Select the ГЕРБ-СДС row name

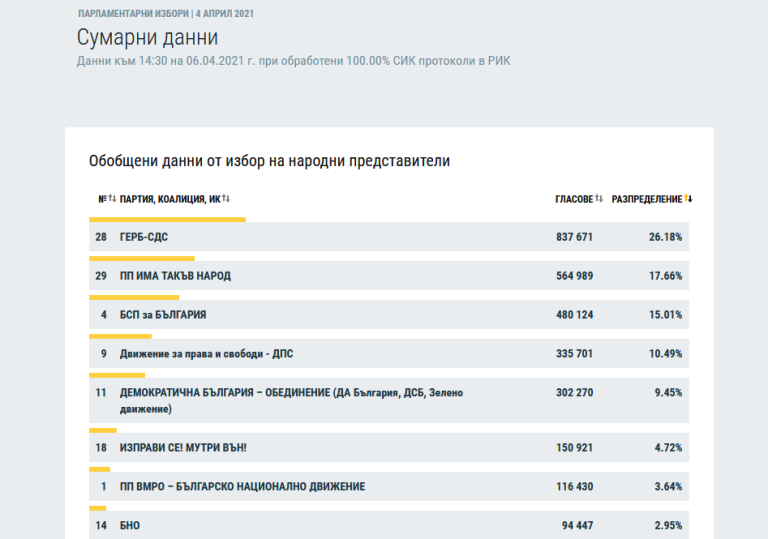144,237
